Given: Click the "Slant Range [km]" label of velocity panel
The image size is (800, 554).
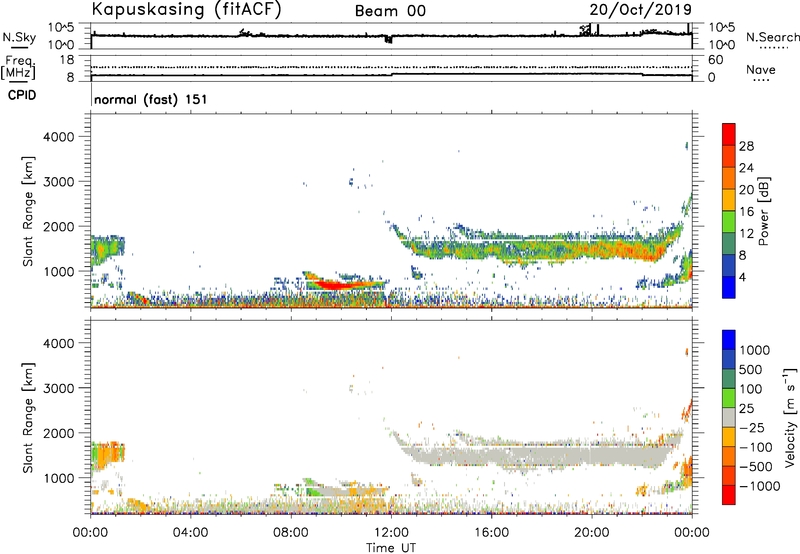Looking at the screenshot, I should point(28,418).
